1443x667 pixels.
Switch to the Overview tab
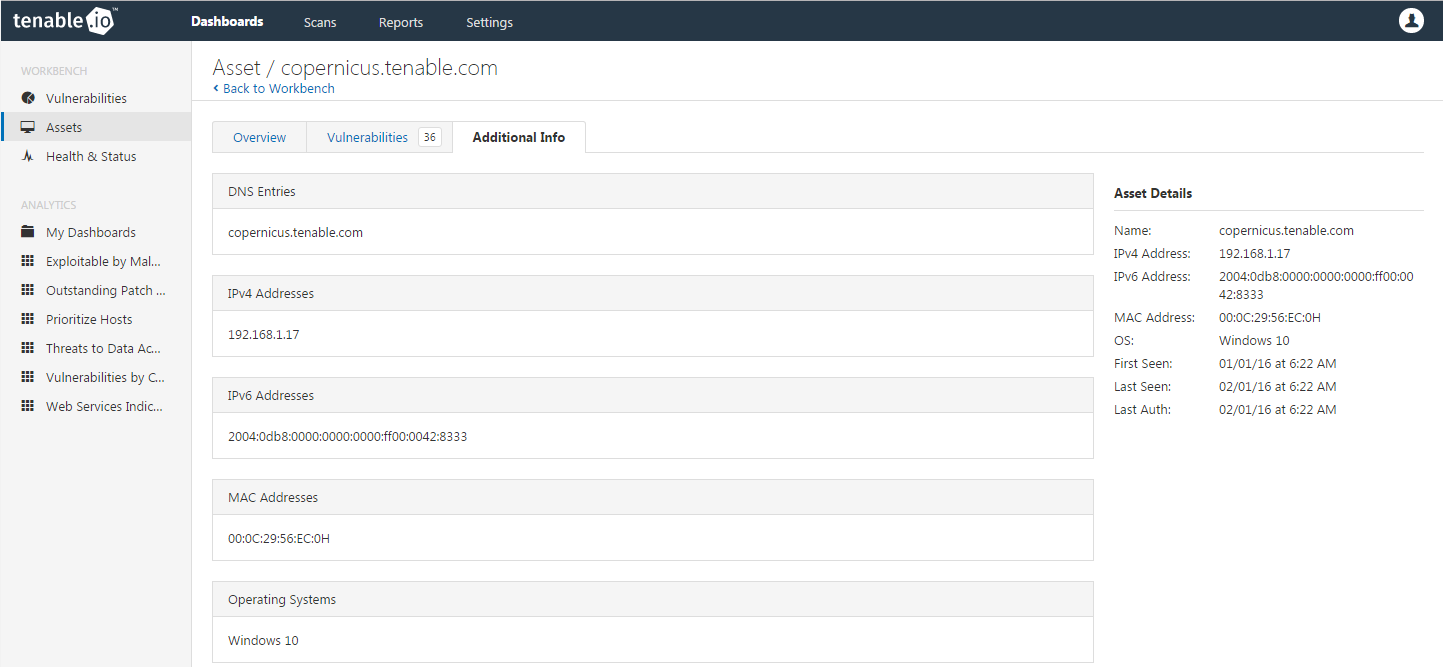(x=259, y=137)
